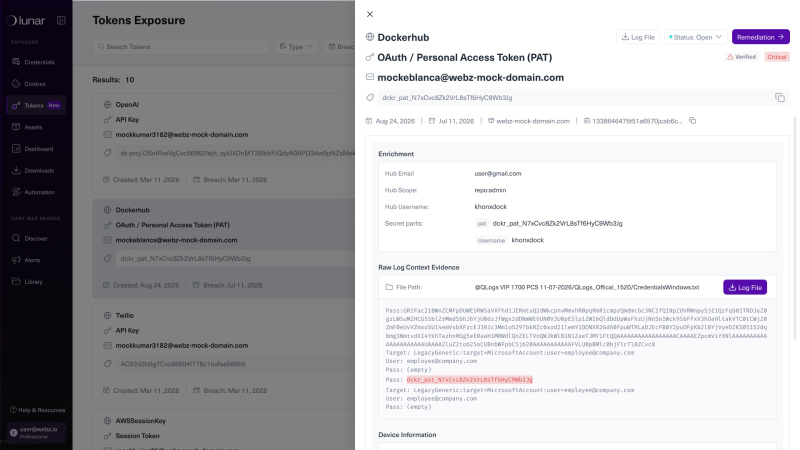Open Cookies in the sidebar
This screenshot has width=800, height=450.
coord(36,84)
